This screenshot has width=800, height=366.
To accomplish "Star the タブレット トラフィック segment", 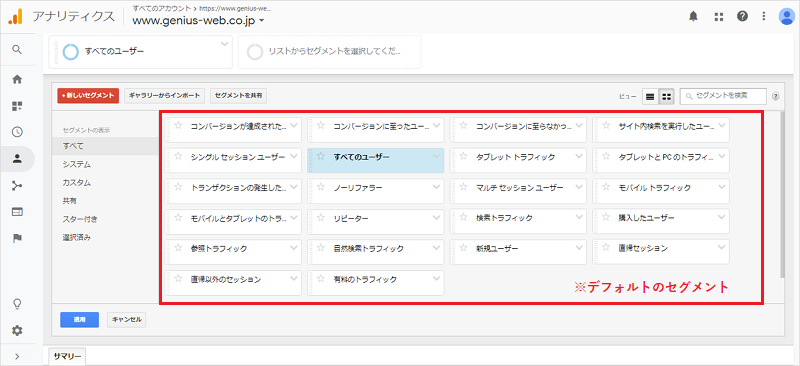I will 463,156.
